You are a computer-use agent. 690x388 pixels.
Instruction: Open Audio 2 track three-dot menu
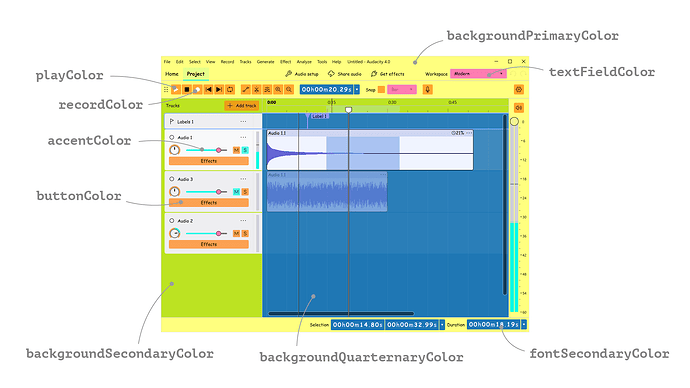[x=243, y=221]
